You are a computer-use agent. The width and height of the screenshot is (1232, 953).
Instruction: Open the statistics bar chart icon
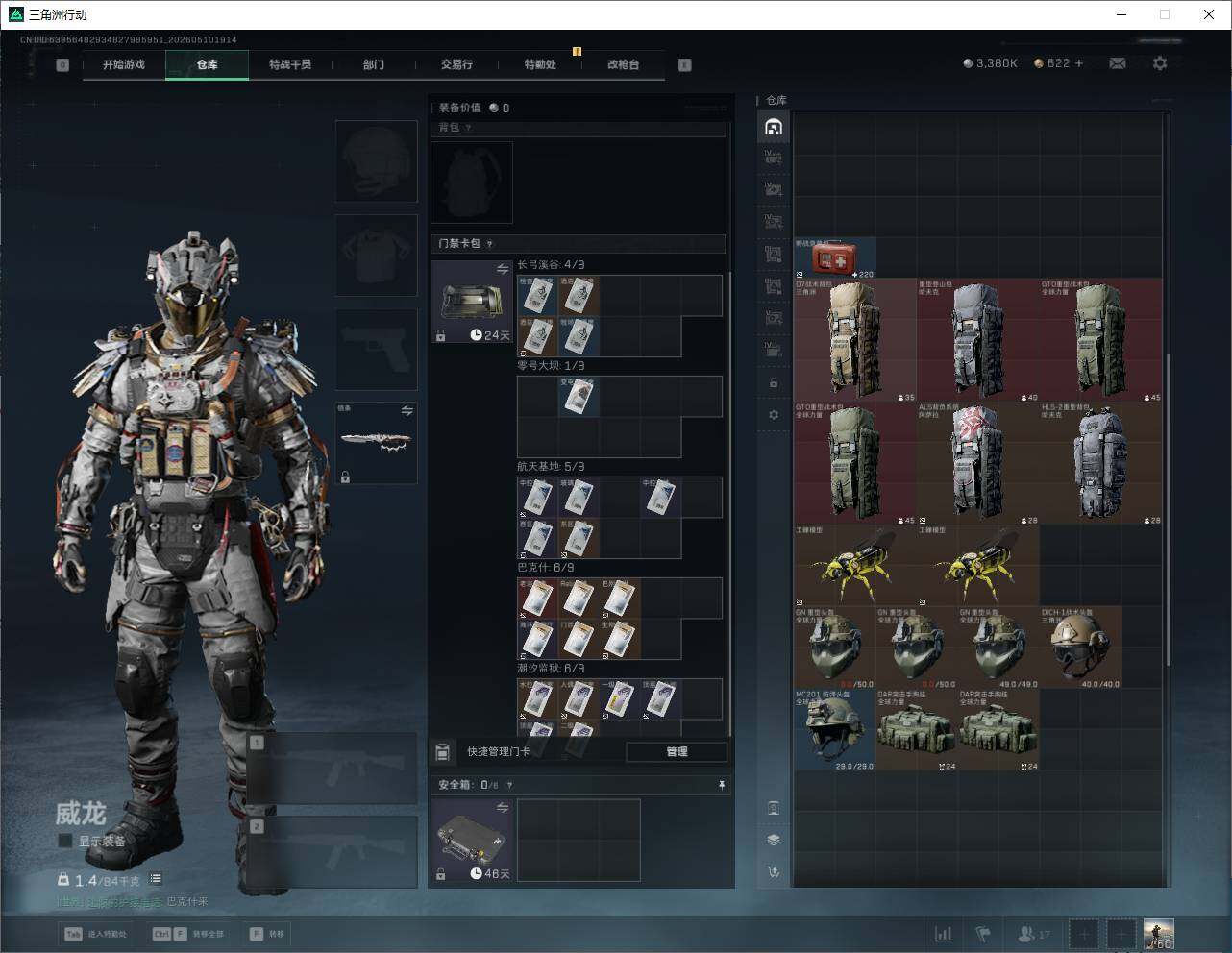click(x=944, y=933)
